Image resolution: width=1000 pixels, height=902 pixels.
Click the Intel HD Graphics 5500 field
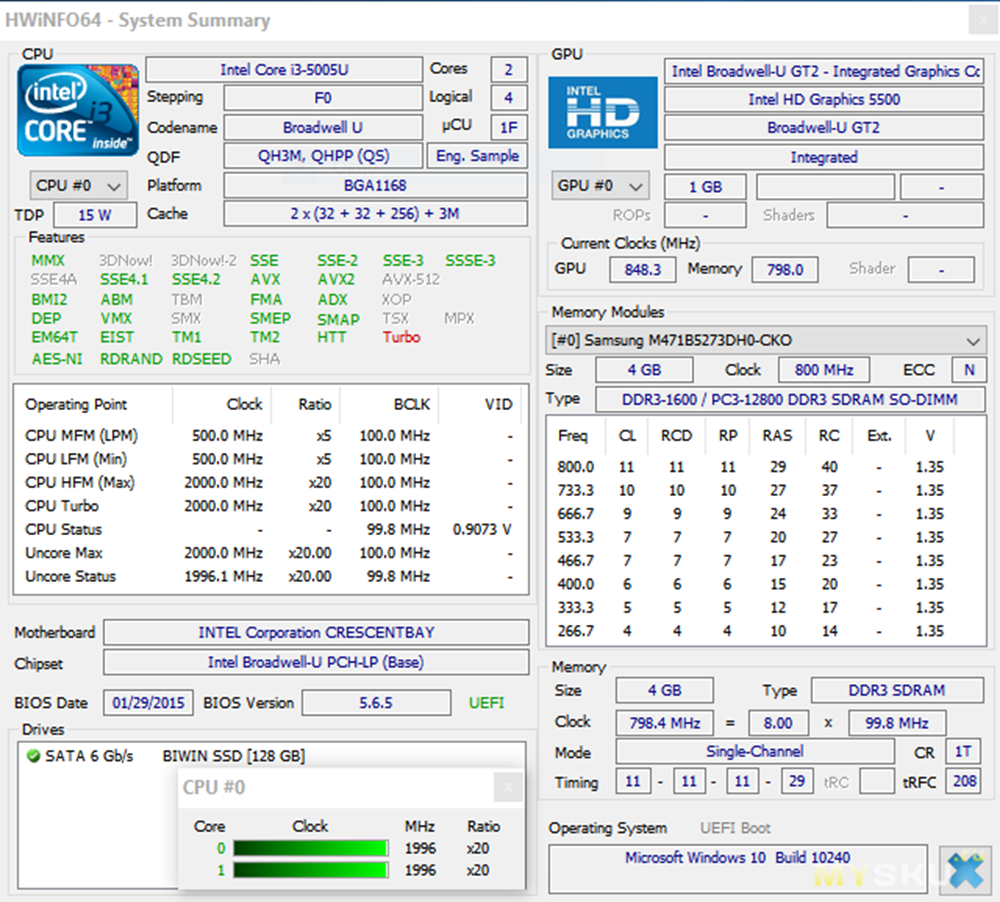click(823, 99)
